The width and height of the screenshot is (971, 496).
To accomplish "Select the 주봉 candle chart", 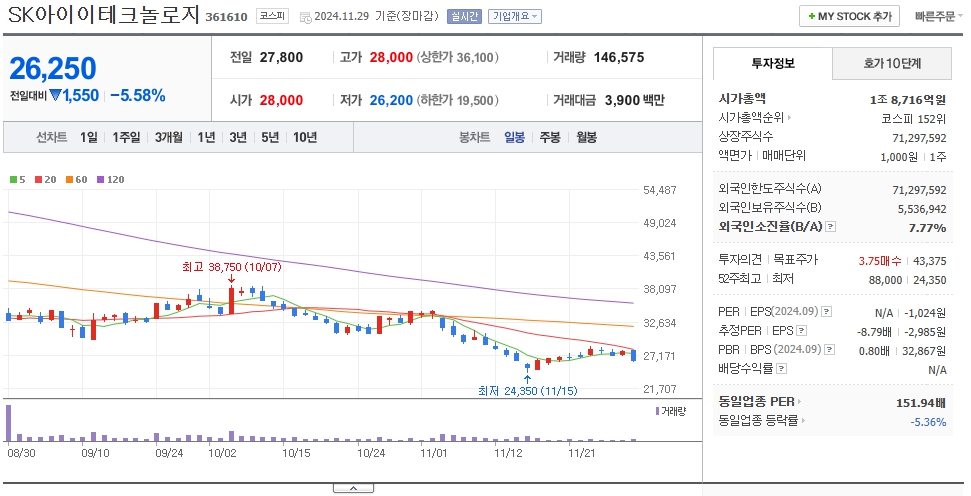I will tap(550, 137).
